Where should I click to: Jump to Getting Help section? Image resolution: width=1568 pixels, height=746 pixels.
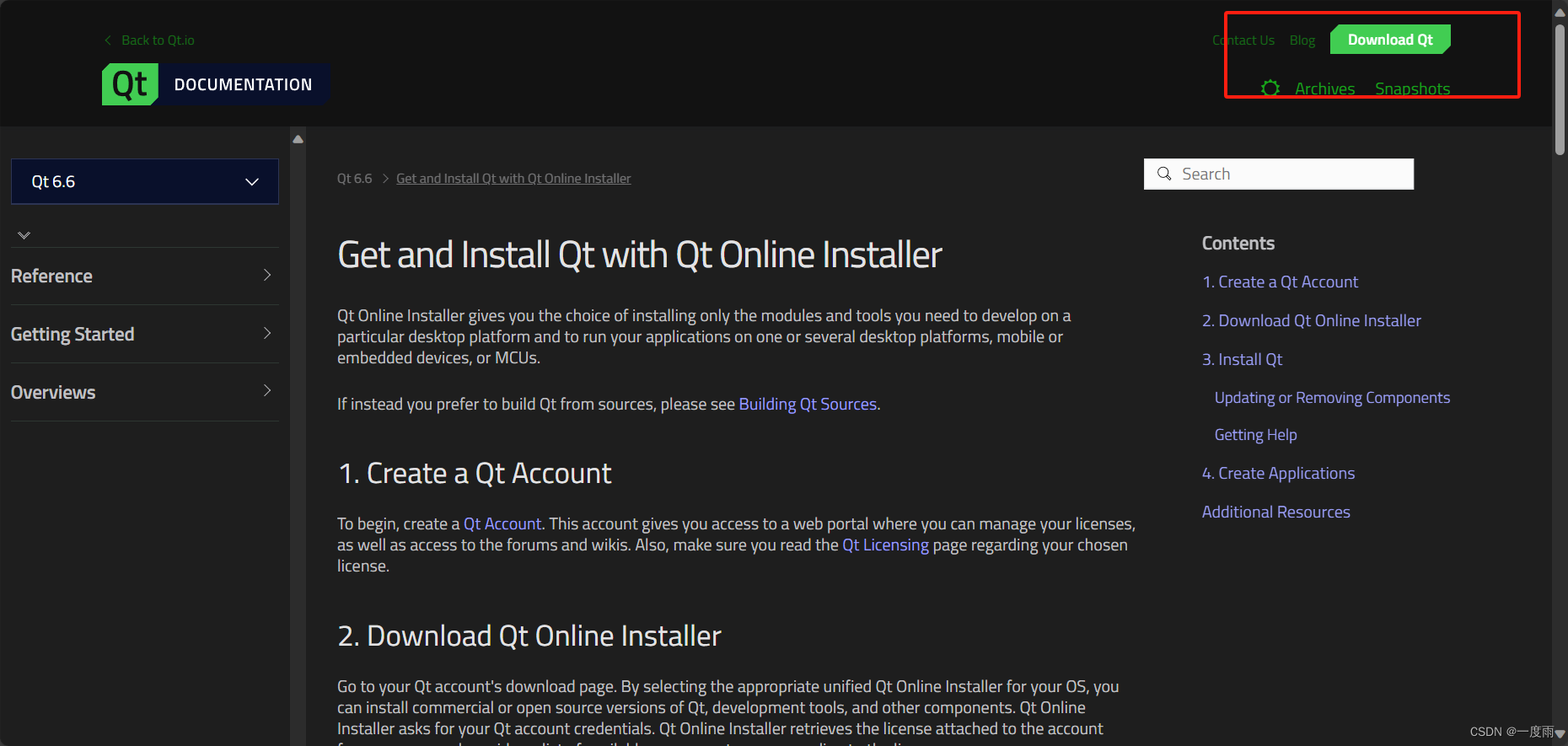tap(1255, 435)
